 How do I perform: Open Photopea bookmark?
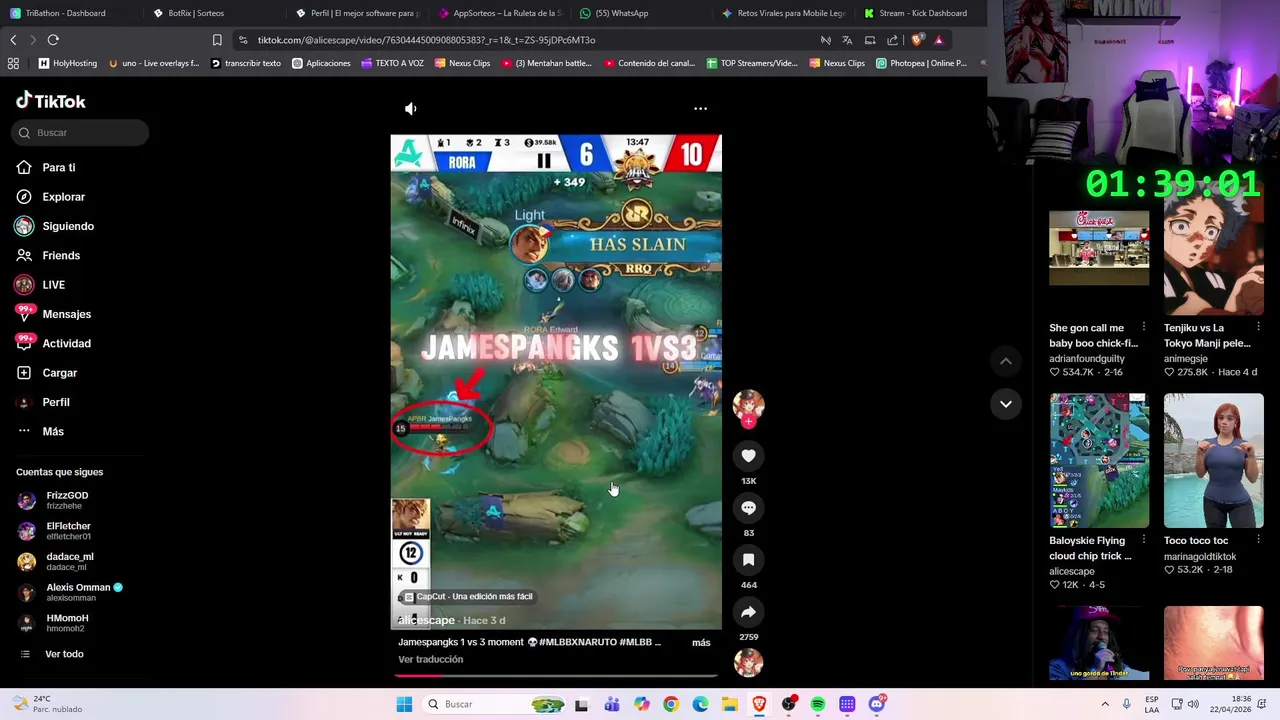[921, 63]
